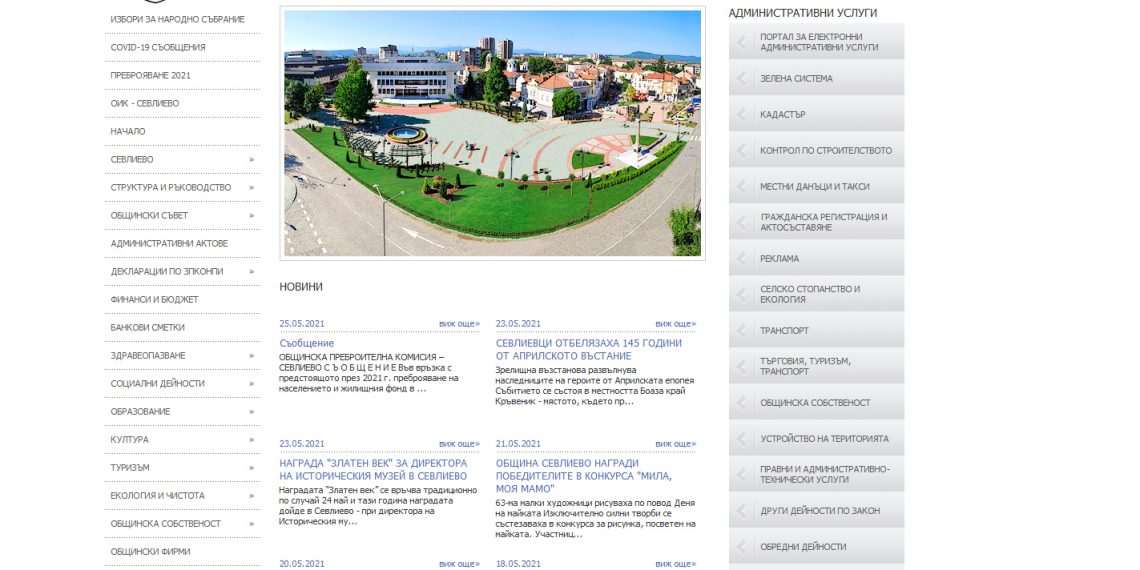The width and height of the screenshot is (1140, 570).
Task: Expand Структура и ръководство submenu
Action: click(251, 188)
